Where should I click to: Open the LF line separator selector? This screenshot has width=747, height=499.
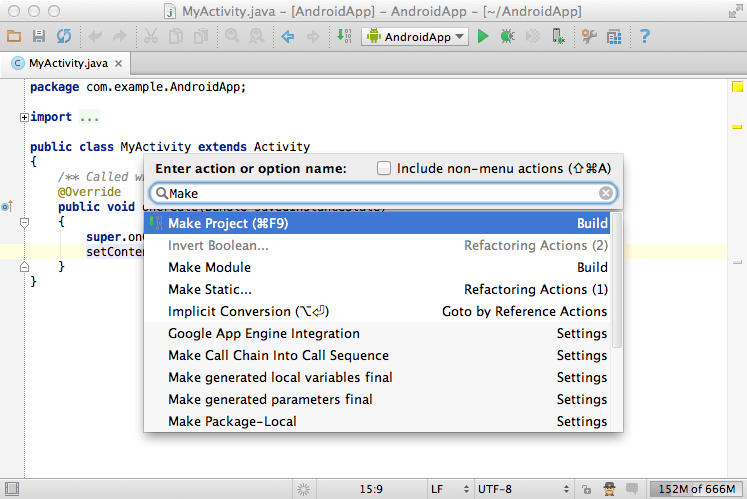(450, 489)
